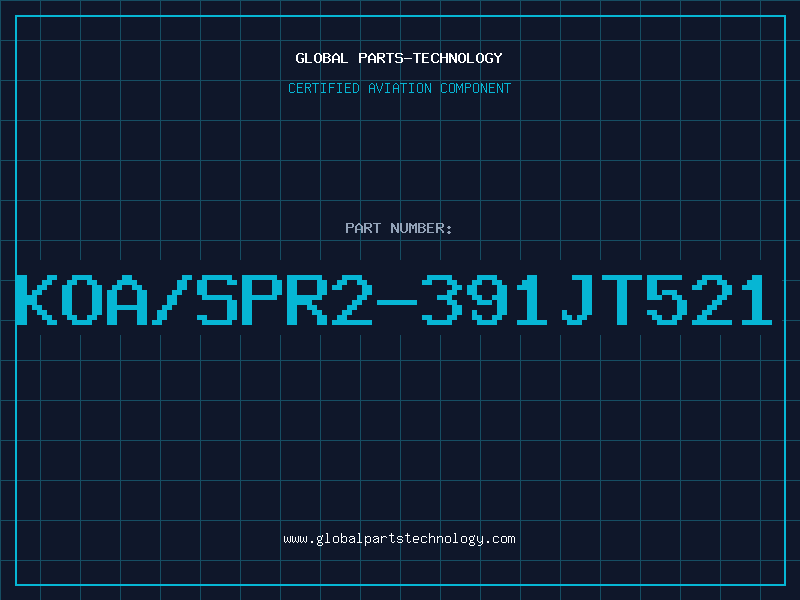
Task: Select the word AVIATION in the subtitle
Action: [x=399, y=88]
